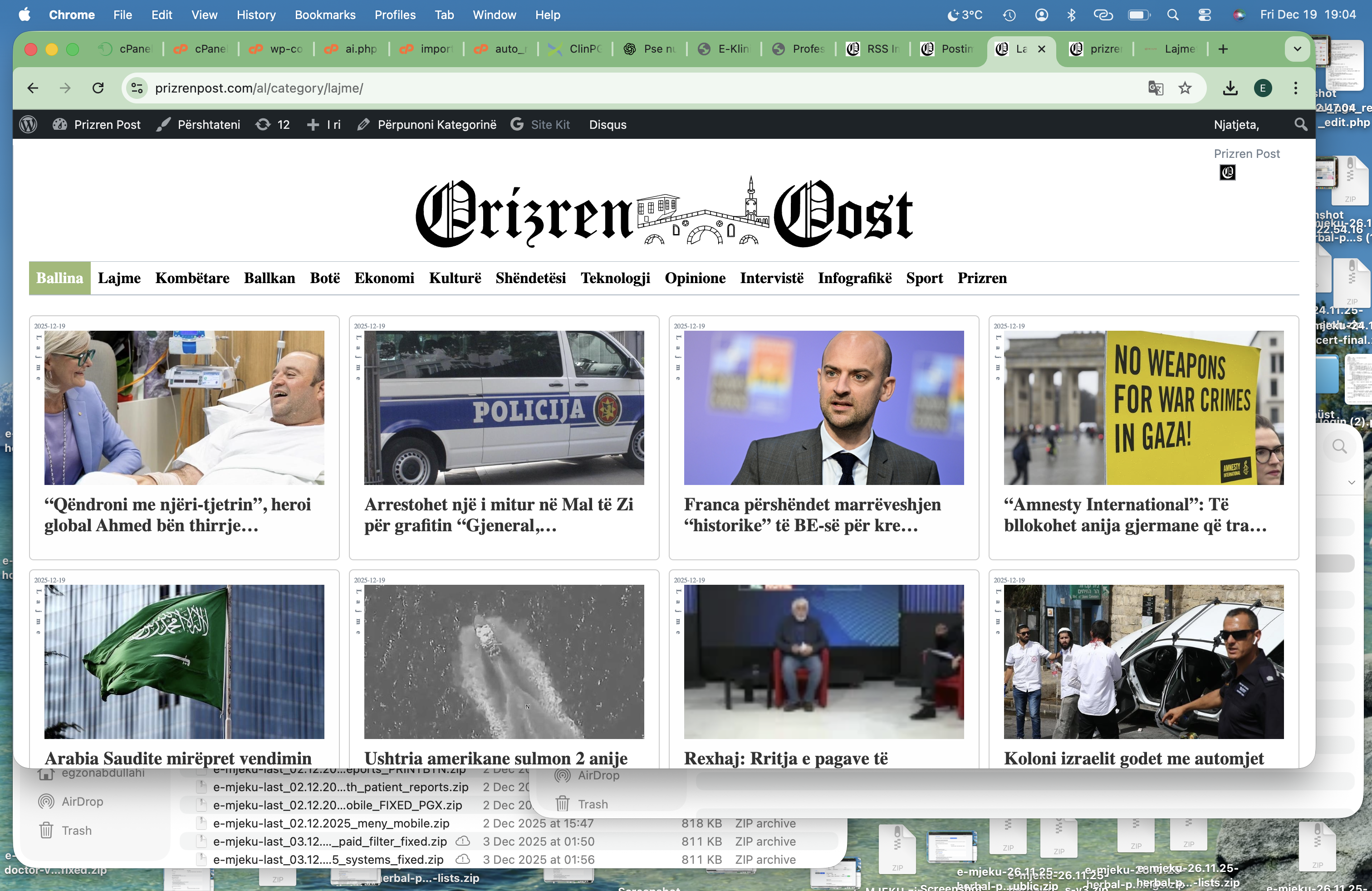Open site information icon beside URL

[137, 88]
